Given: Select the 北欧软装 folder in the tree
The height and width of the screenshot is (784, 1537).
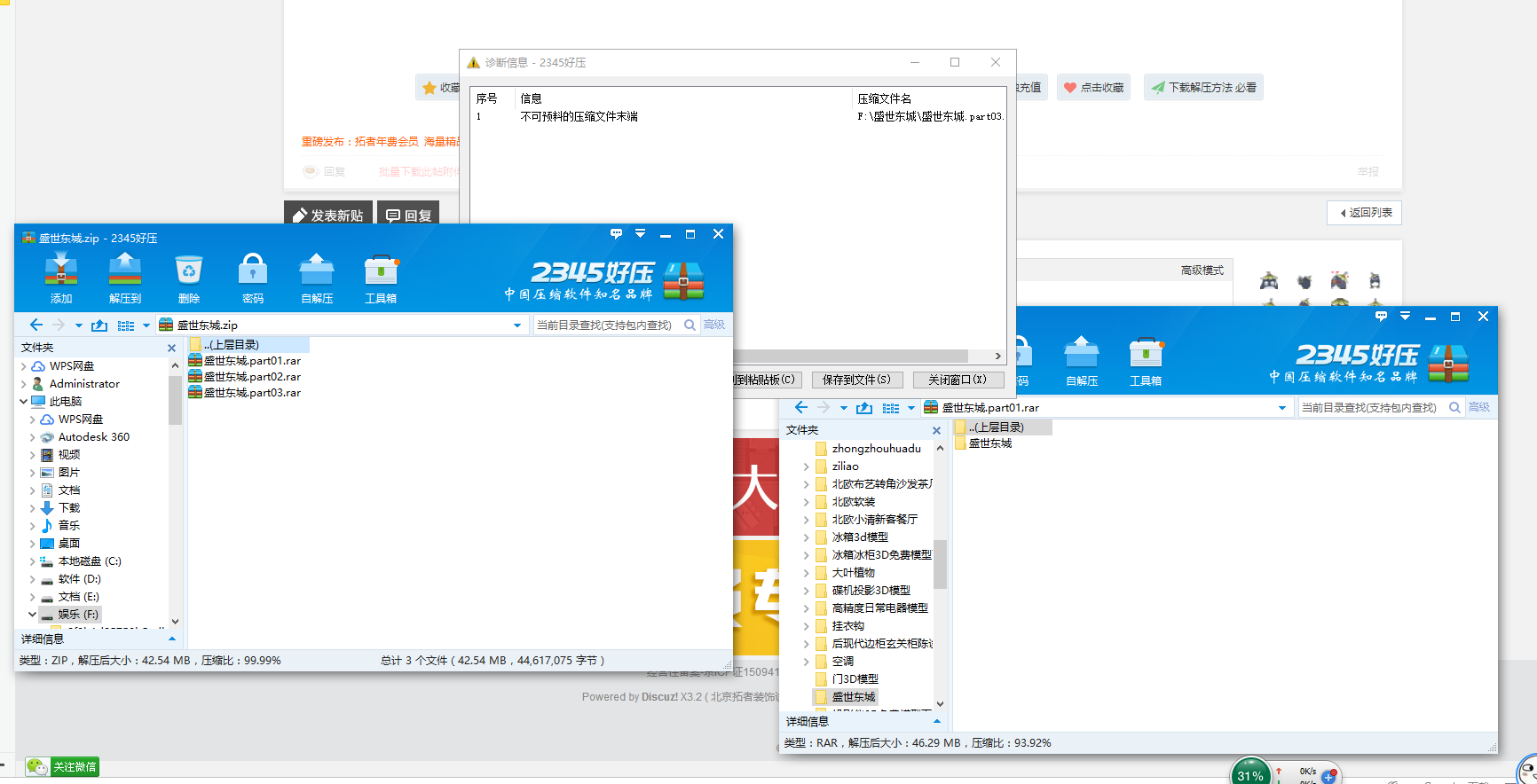Looking at the screenshot, I should pos(854,502).
